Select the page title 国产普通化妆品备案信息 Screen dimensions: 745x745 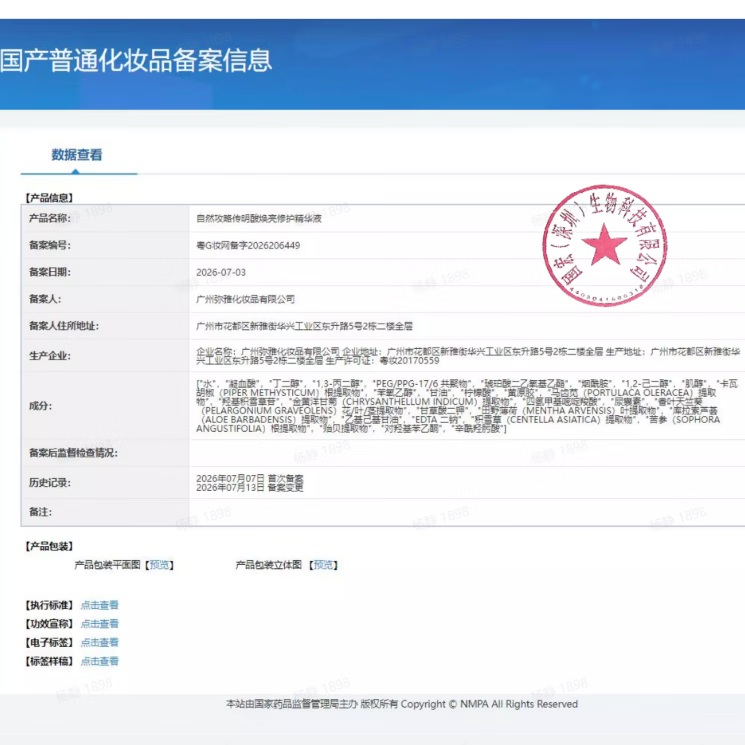click(136, 61)
